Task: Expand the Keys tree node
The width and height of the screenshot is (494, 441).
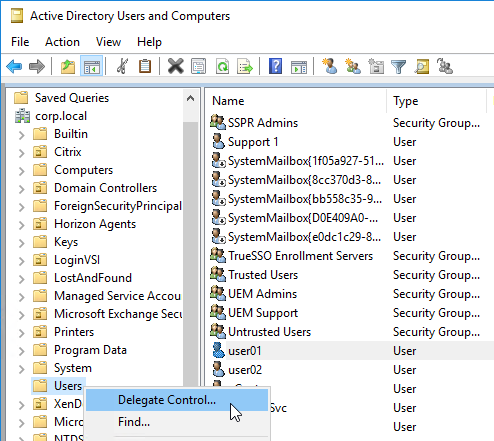Action: (x=21, y=243)
